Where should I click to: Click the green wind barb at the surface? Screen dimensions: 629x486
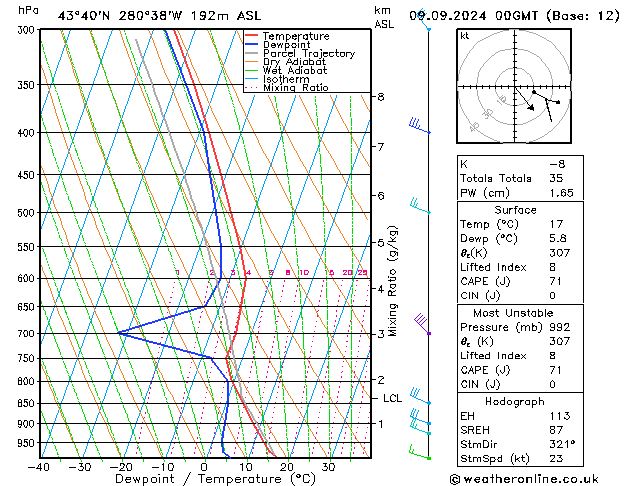420,452
